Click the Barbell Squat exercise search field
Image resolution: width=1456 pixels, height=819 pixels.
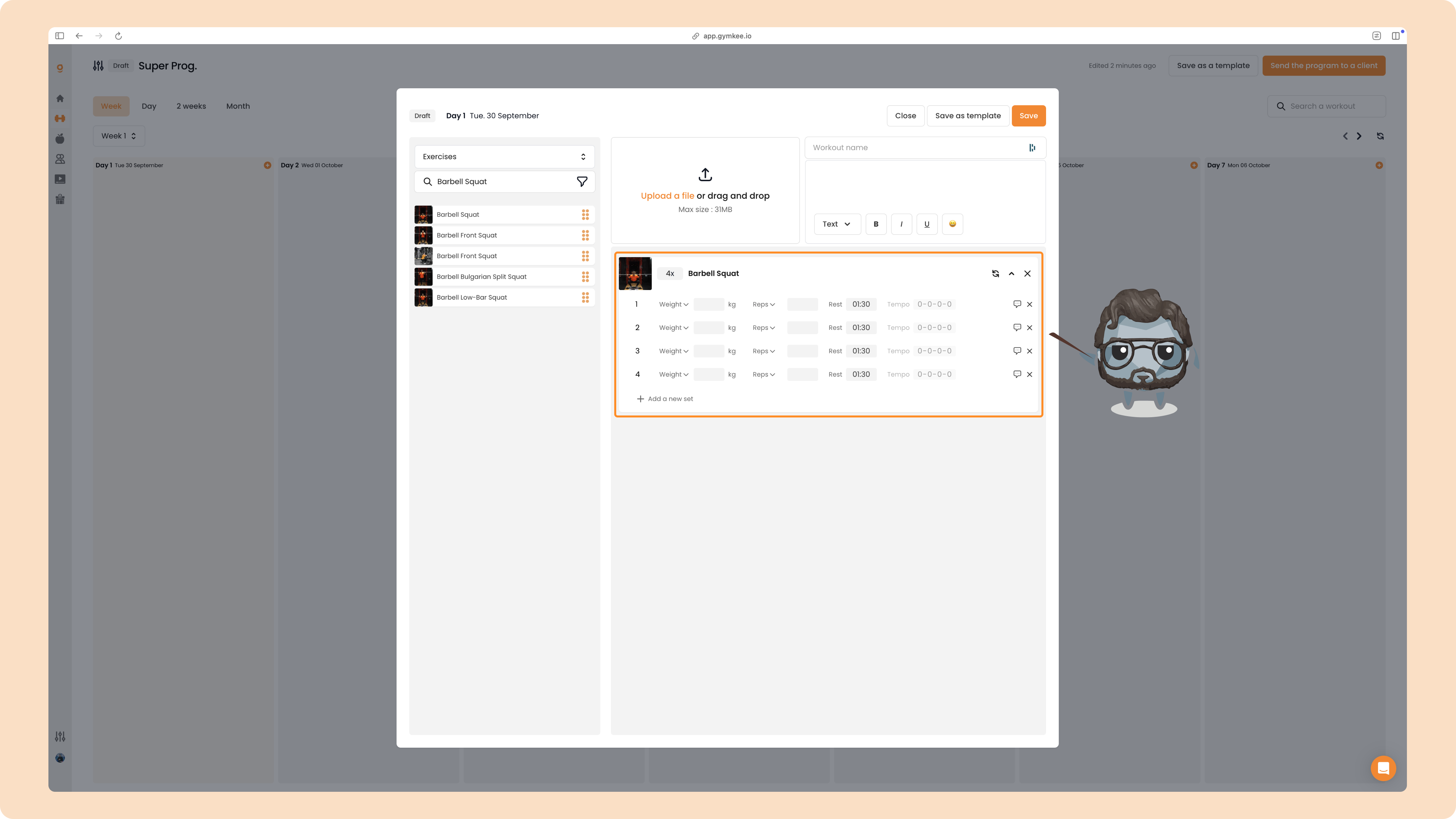point(504,182)
